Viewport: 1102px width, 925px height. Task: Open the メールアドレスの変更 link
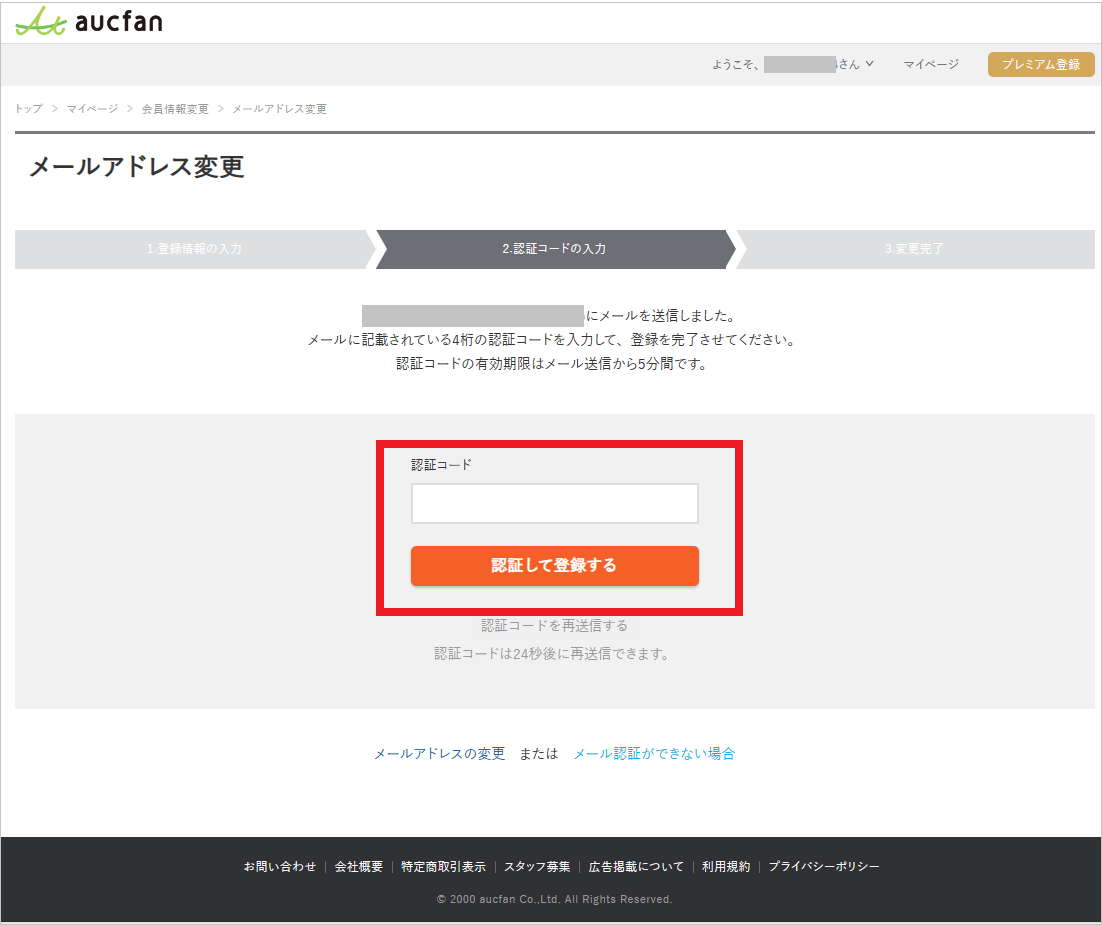tap(439, 754)
